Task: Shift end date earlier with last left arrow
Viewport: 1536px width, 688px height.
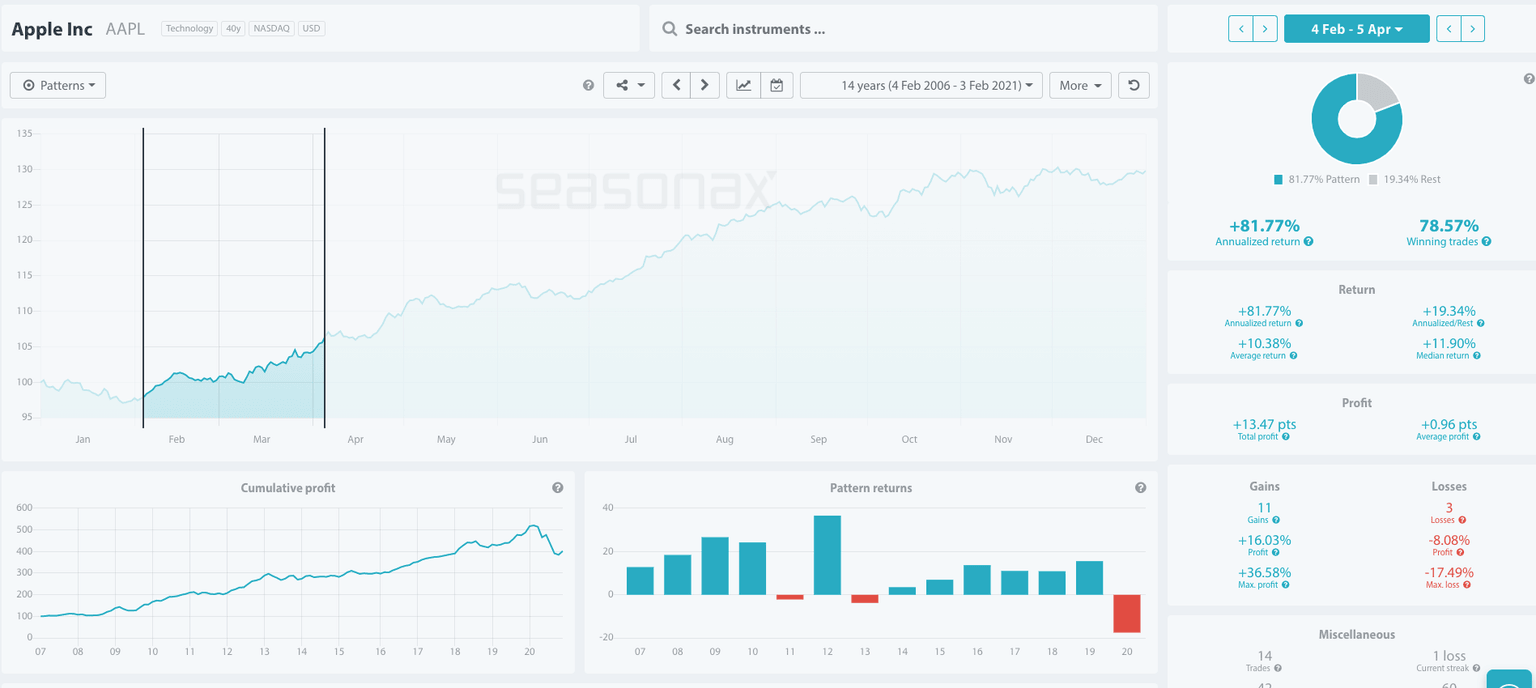Action: [x=1449, y=29]
